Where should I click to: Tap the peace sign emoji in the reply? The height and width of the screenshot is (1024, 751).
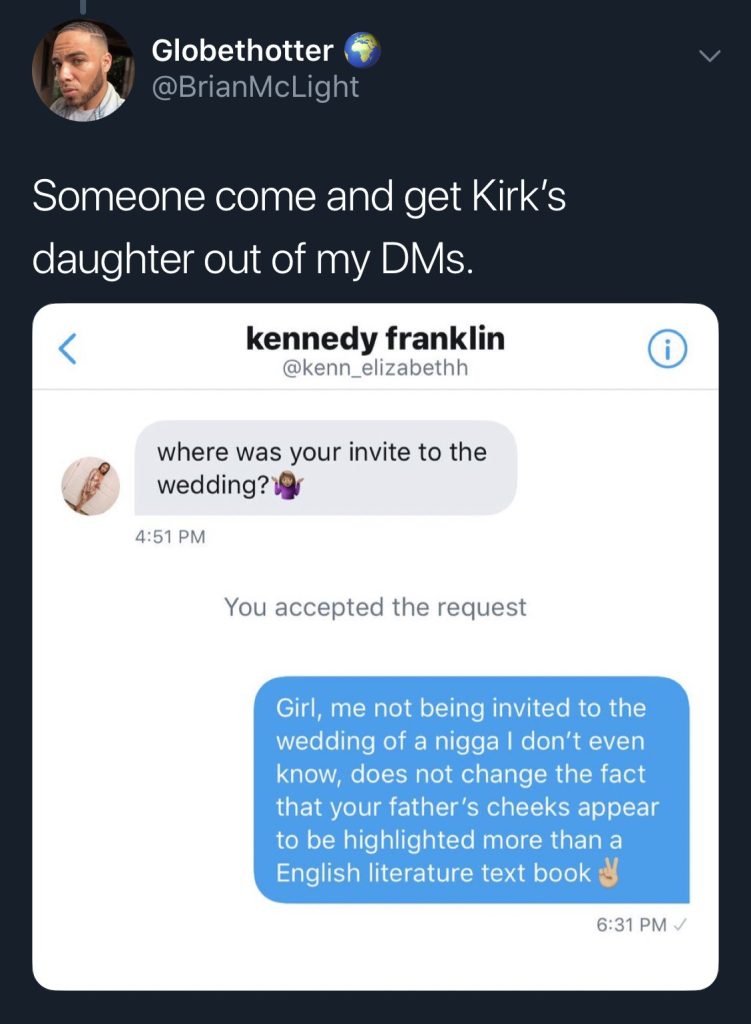point(608,872)
